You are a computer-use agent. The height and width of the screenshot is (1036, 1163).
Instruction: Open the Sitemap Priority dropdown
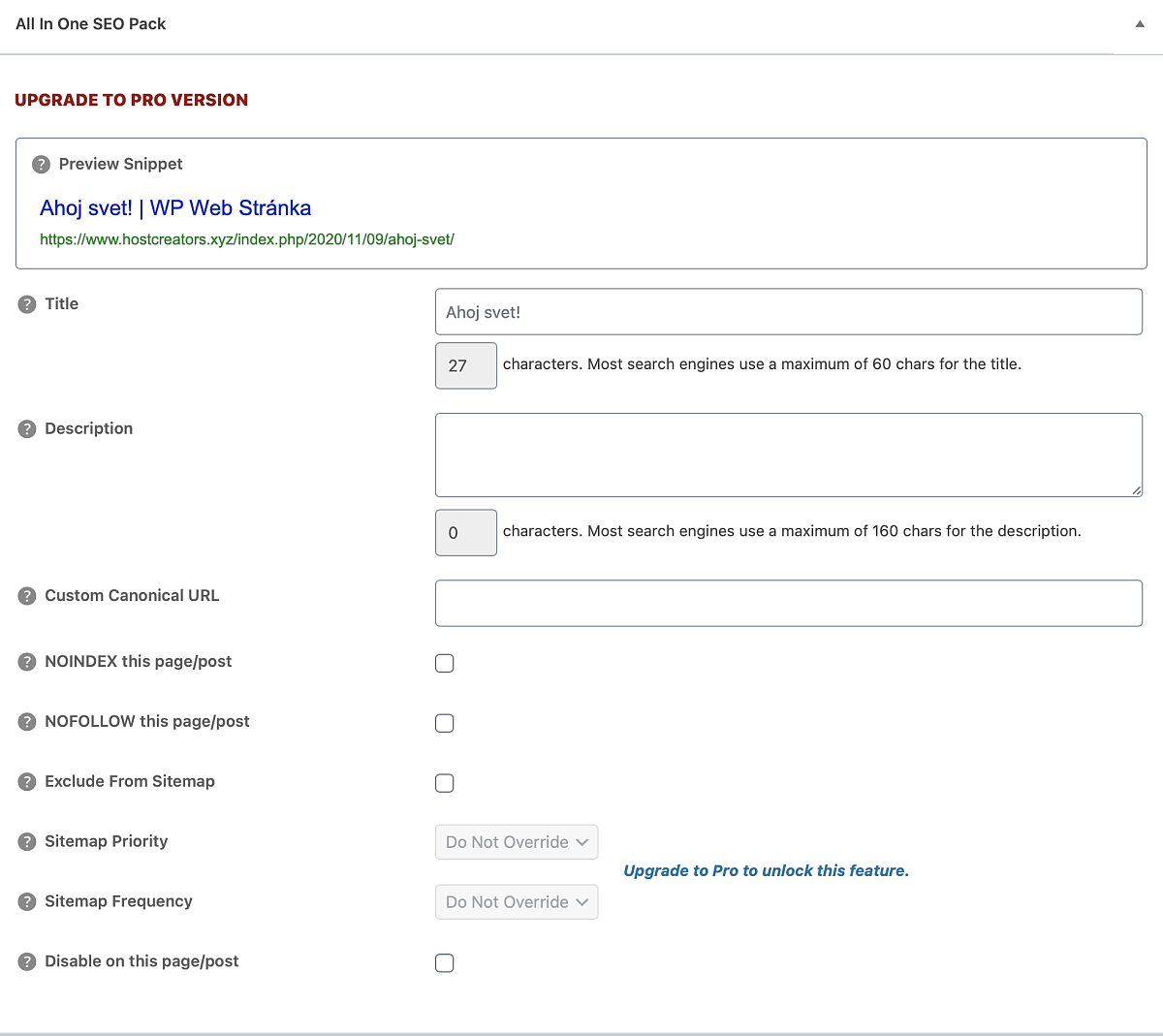517,842
